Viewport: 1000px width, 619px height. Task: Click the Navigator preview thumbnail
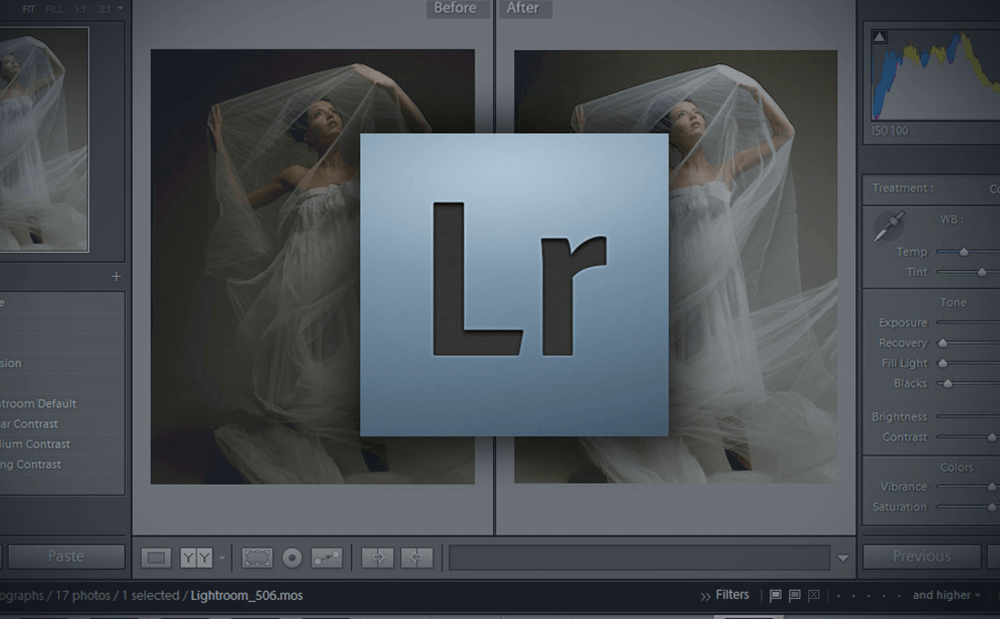44,139
